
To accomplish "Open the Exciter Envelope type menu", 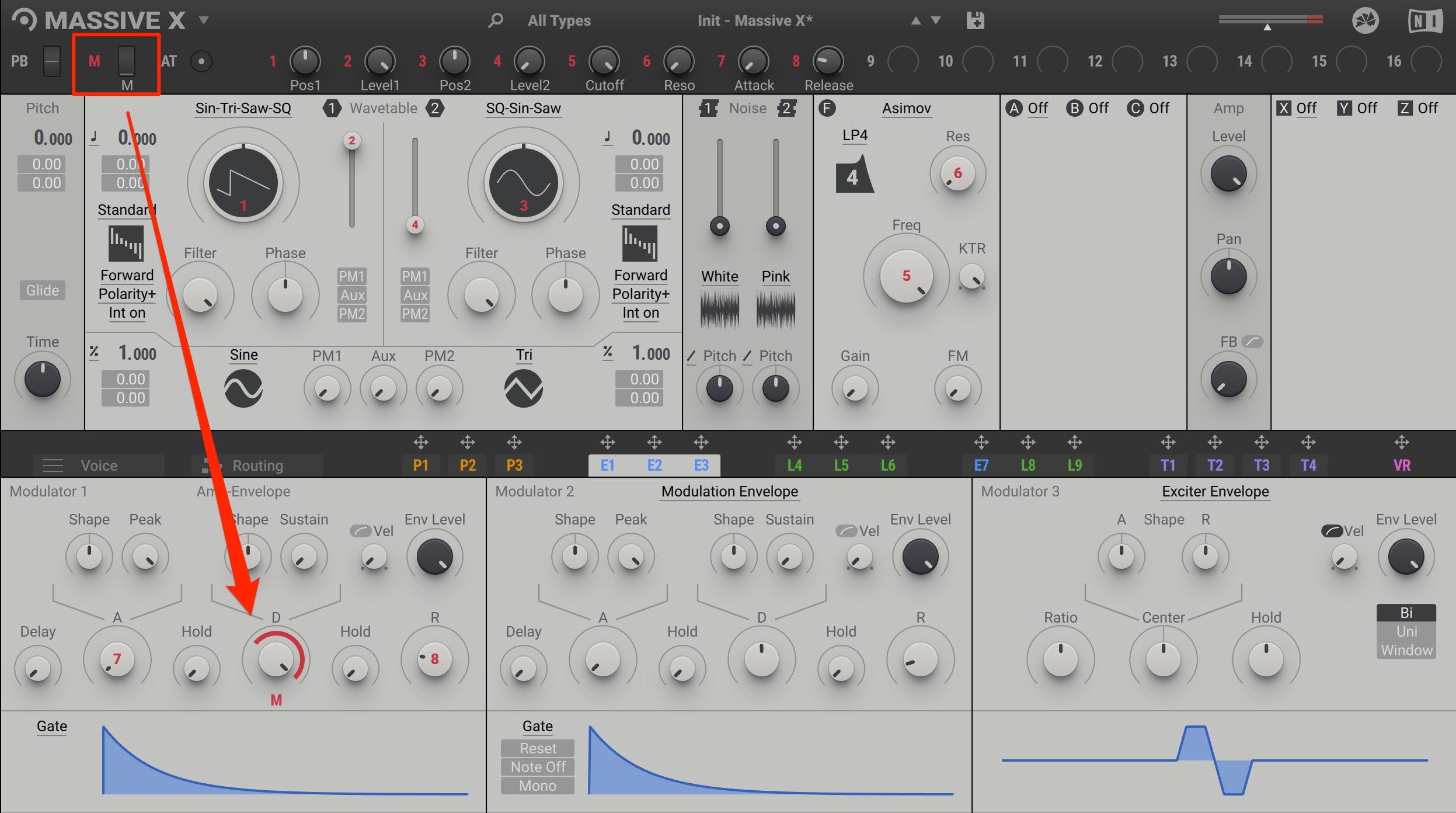I will (1215, 492).
